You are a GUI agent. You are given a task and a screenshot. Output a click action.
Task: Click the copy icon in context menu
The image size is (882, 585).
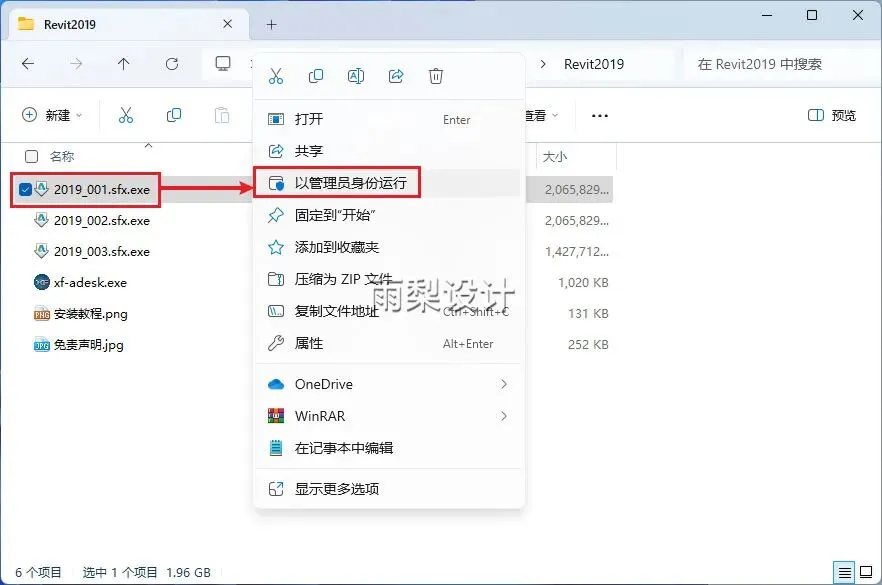pos(316,76)
